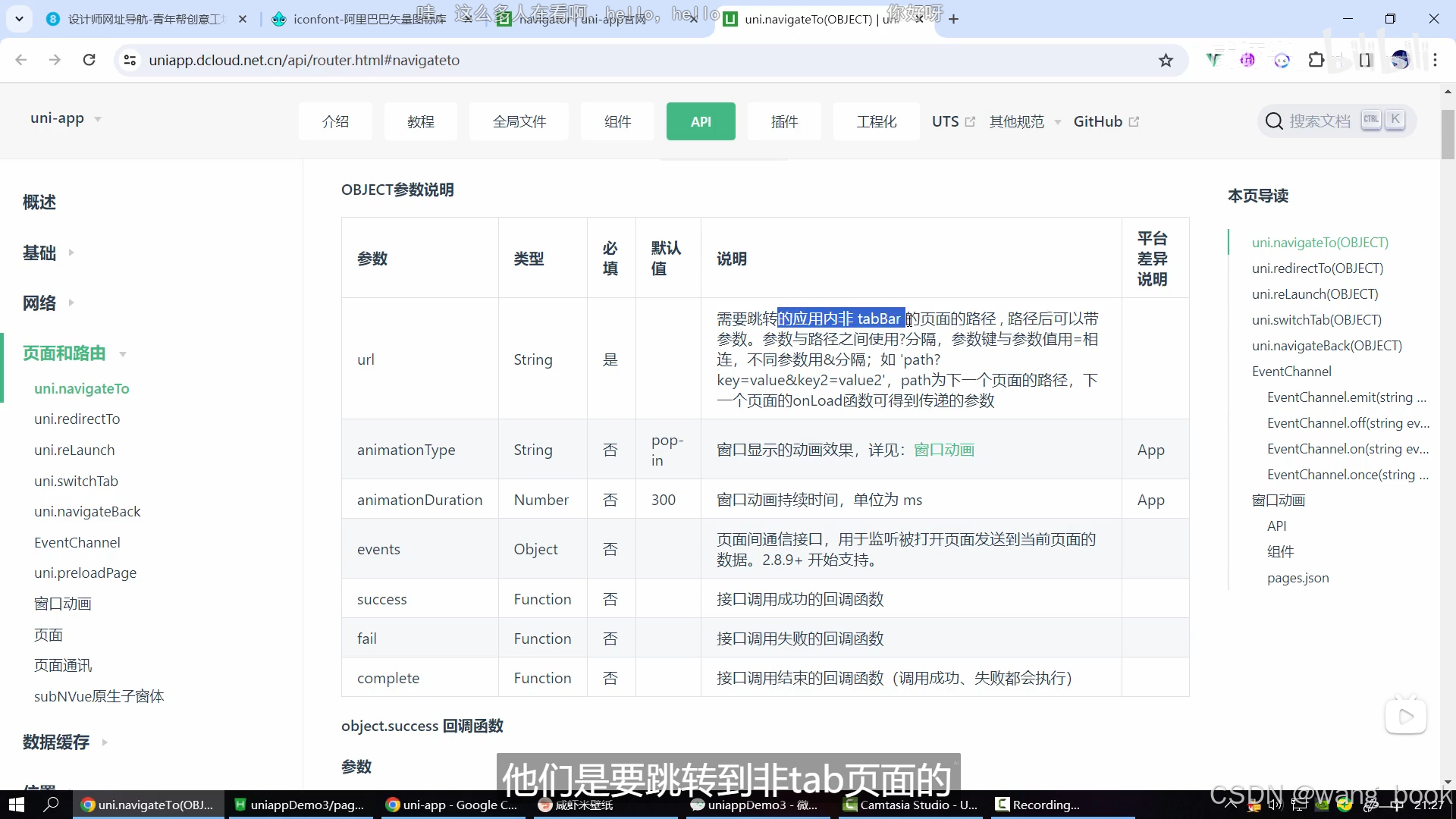Go forward with browser forward arrow

tap(55, 60)
